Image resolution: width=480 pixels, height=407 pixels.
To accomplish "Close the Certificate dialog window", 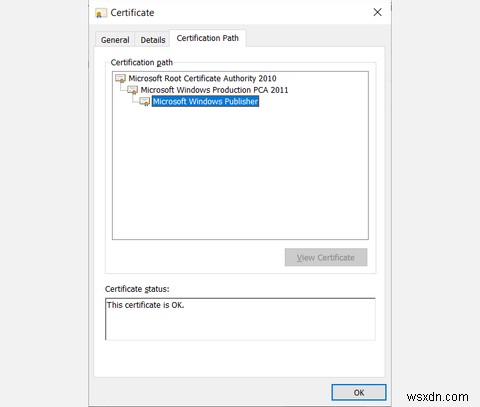I will point(377,13).
